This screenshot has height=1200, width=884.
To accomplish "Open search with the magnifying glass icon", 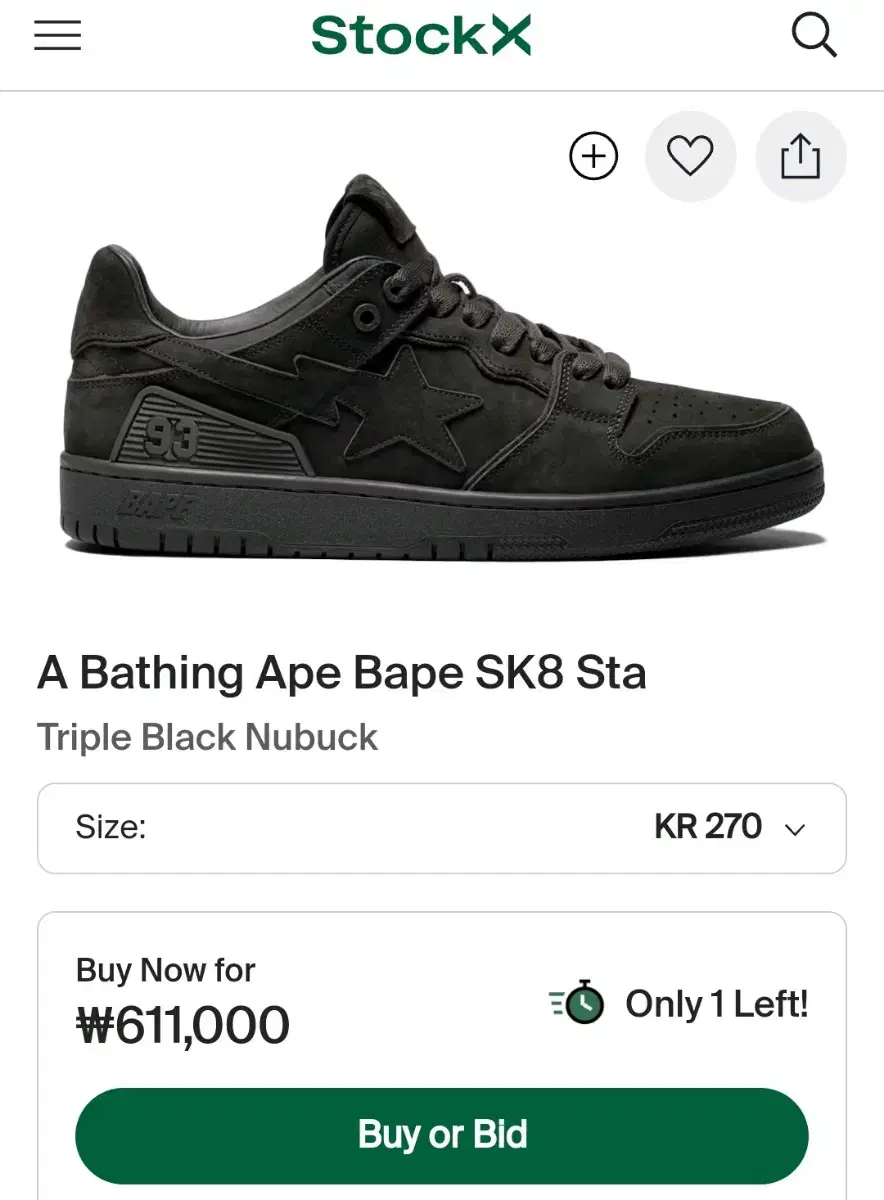I will [814, 37].
